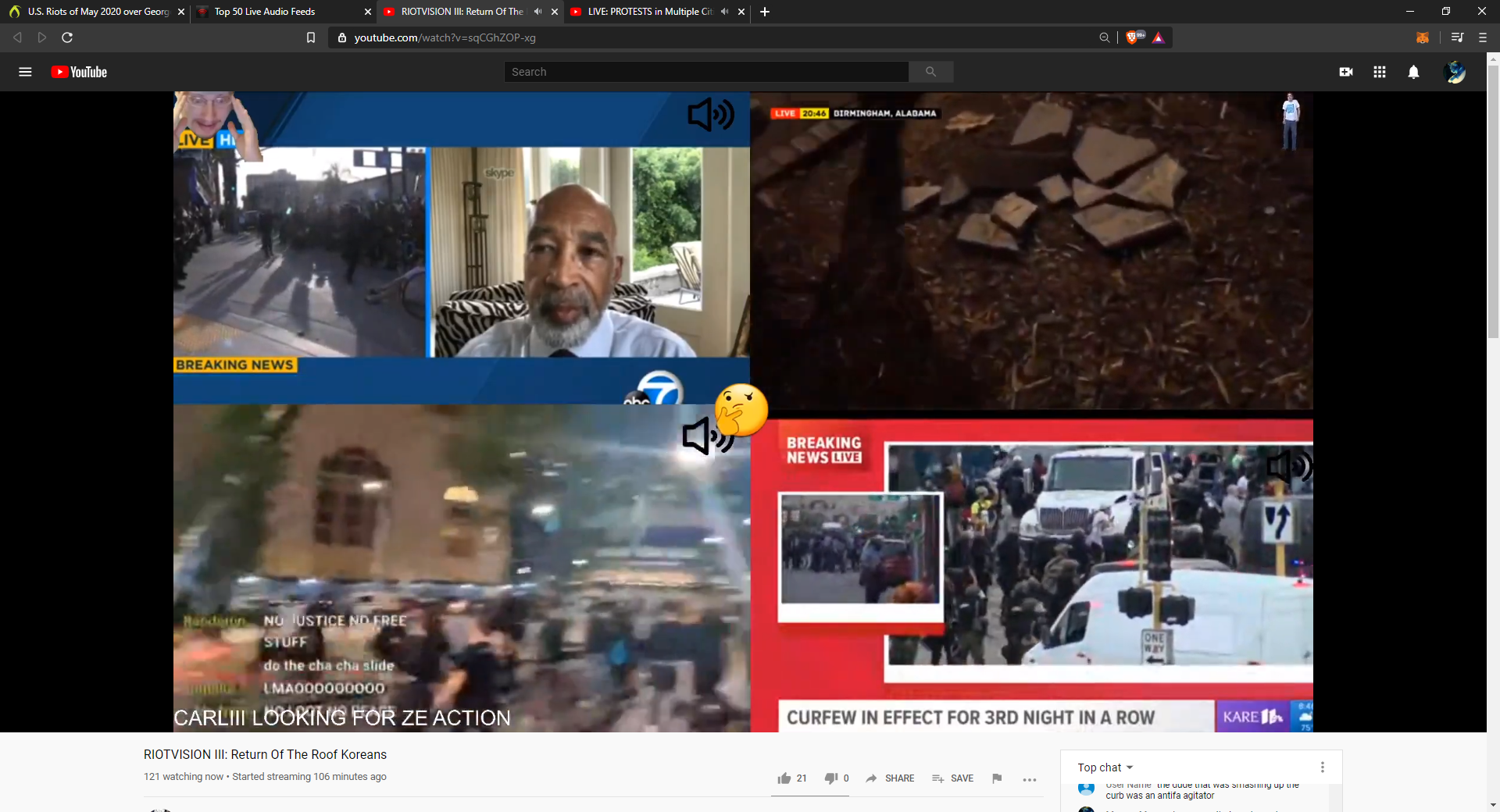Open the Create video camera icon
The width and height of the screenshot is (1500, 812).
[1346, 72]
